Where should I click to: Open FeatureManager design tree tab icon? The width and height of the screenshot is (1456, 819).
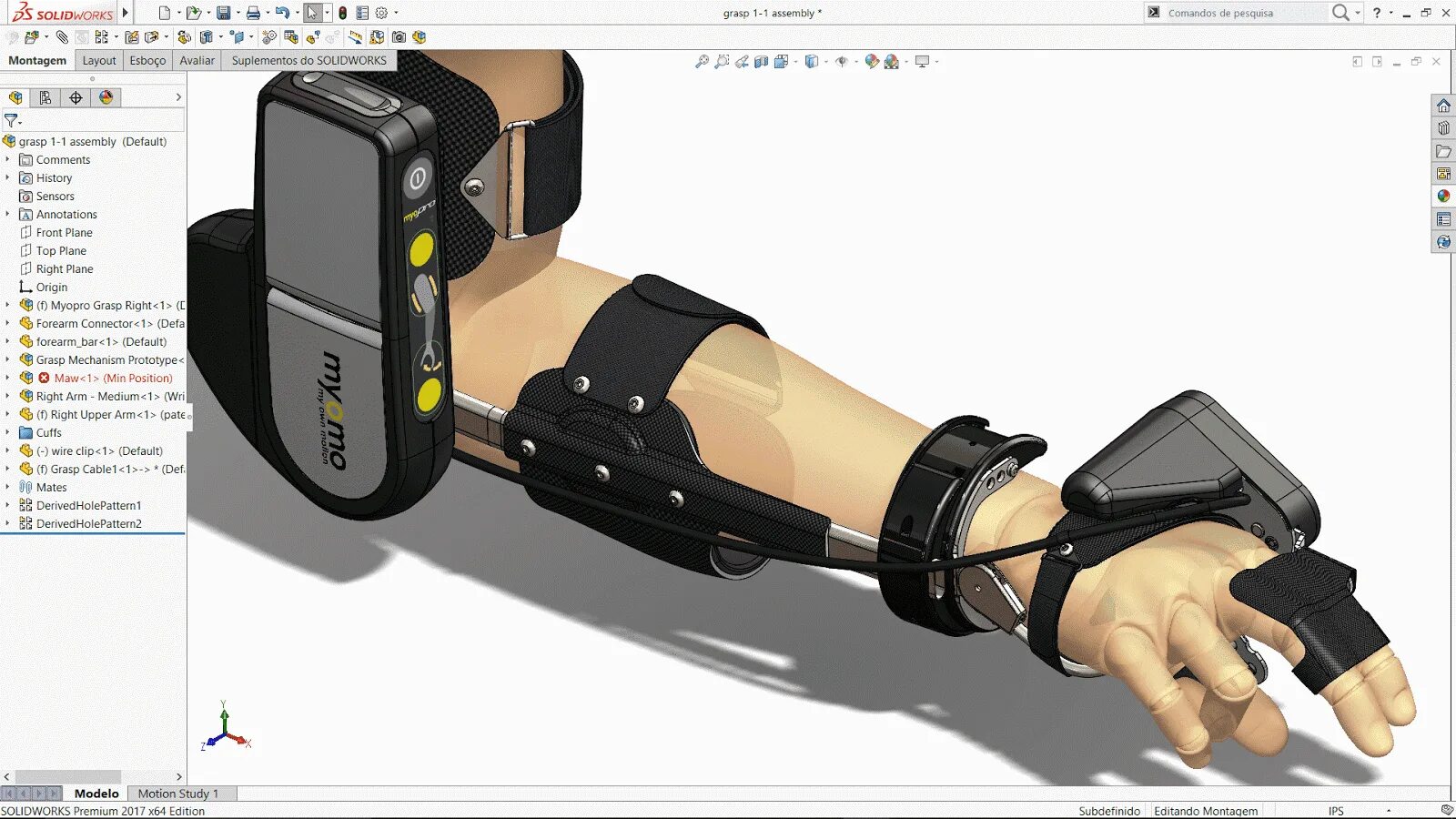click(15, 97)
